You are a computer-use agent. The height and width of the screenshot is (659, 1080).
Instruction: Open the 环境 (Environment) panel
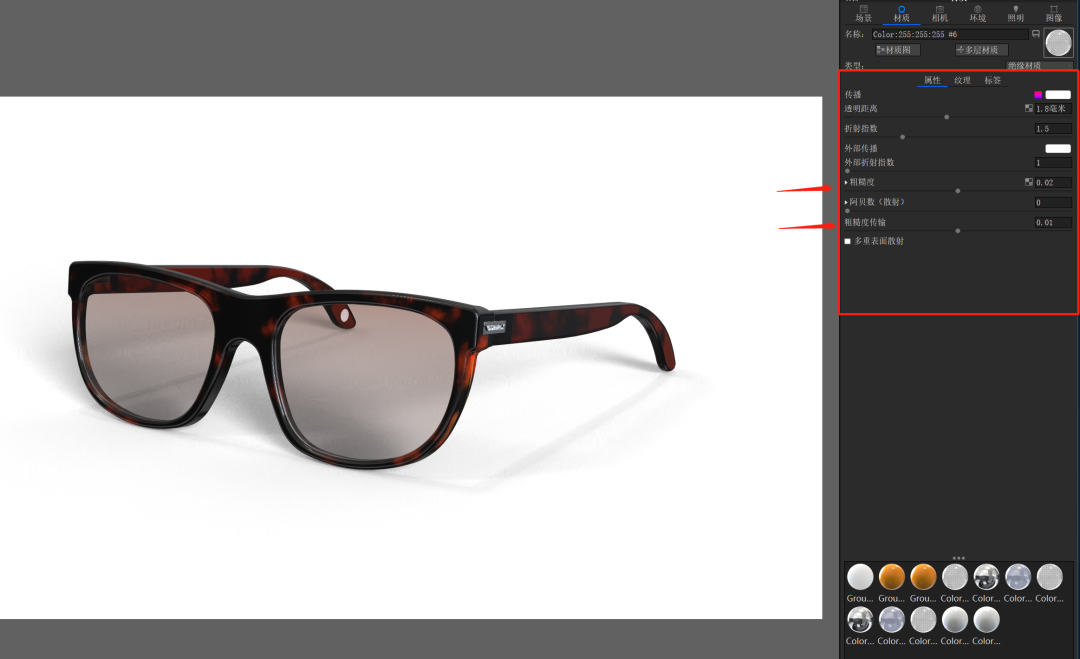[x=977, y=14]
